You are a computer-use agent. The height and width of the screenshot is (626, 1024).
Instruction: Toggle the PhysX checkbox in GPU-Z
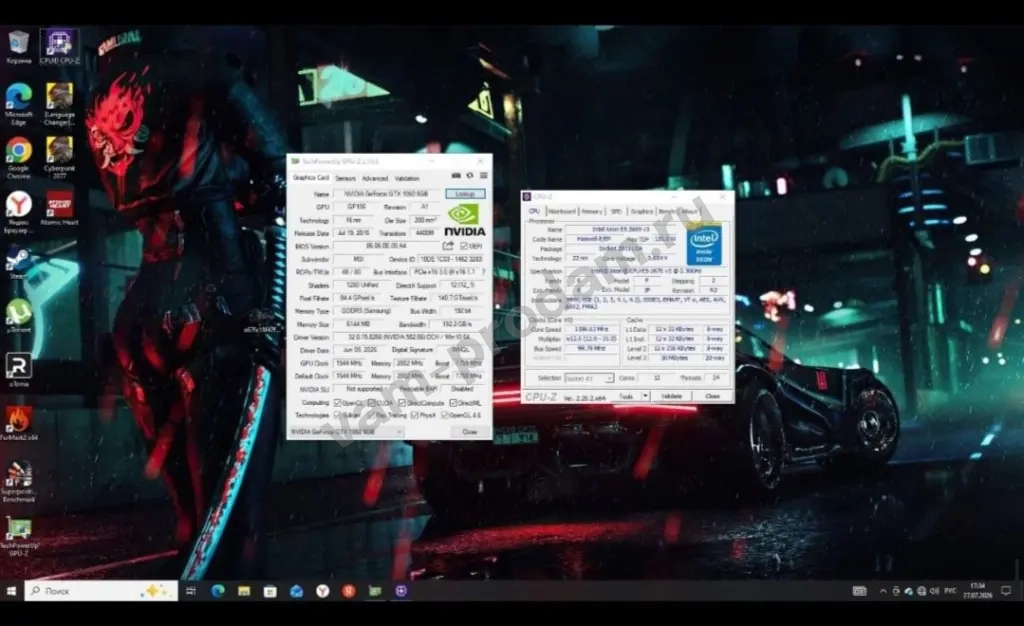(x=414, y=415)
